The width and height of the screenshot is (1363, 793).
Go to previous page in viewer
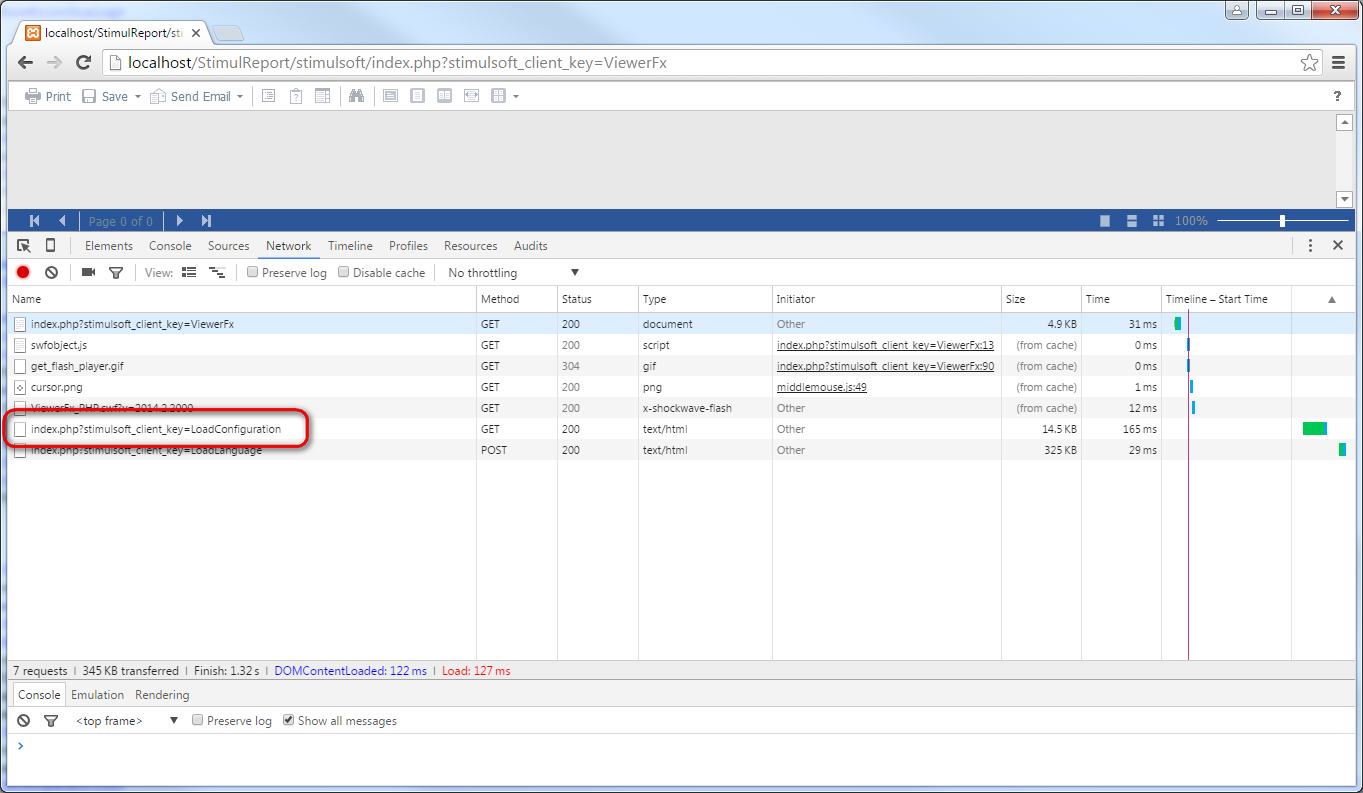point(62,221)
